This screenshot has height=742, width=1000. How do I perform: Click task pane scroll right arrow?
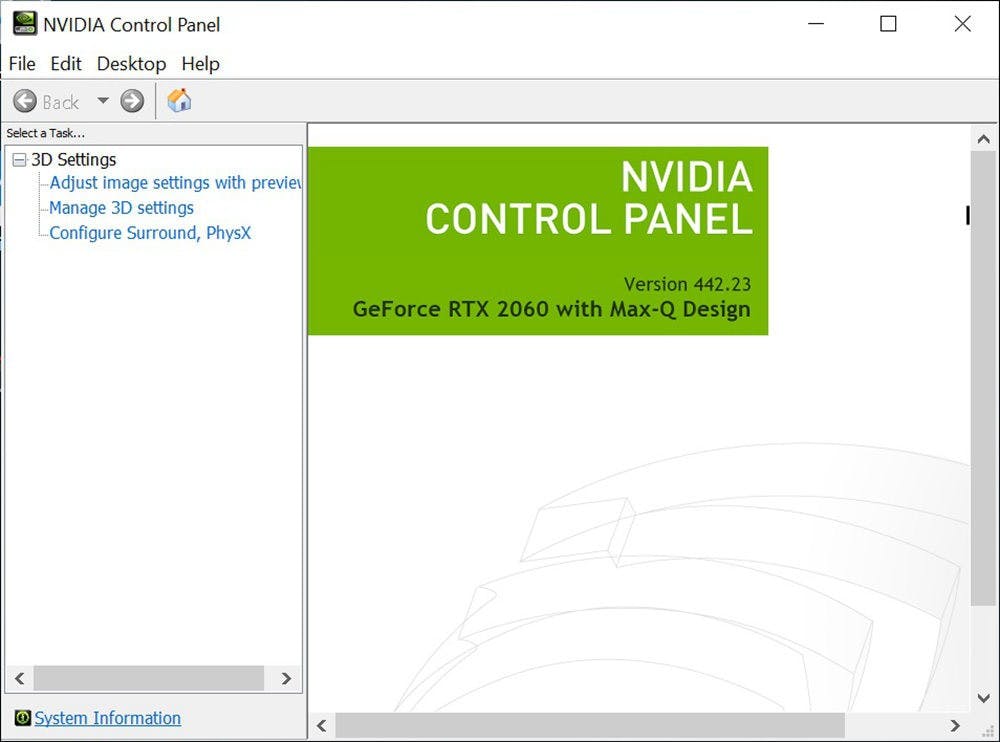(x=286, y=678)
